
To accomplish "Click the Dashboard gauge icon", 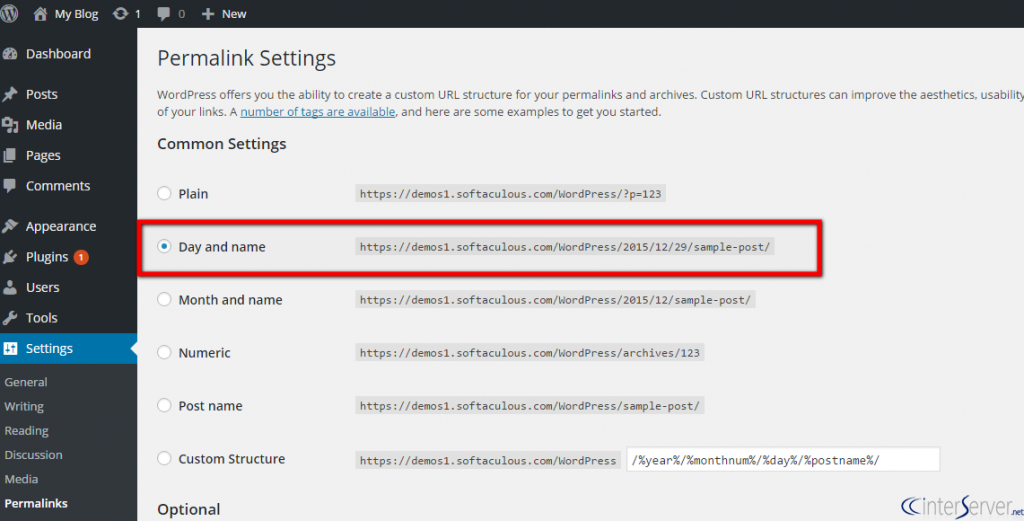I will click(x=10, y=54).
